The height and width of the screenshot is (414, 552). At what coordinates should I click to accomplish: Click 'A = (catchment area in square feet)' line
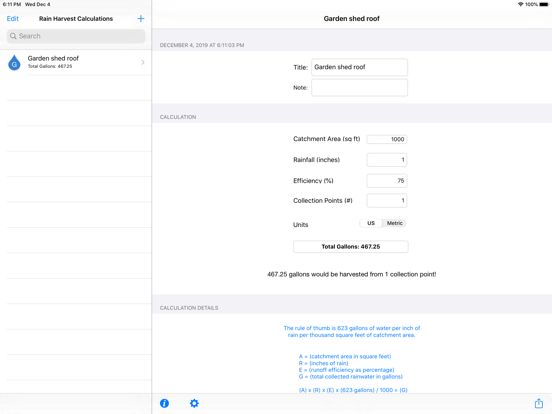click(x=345, y=356)
